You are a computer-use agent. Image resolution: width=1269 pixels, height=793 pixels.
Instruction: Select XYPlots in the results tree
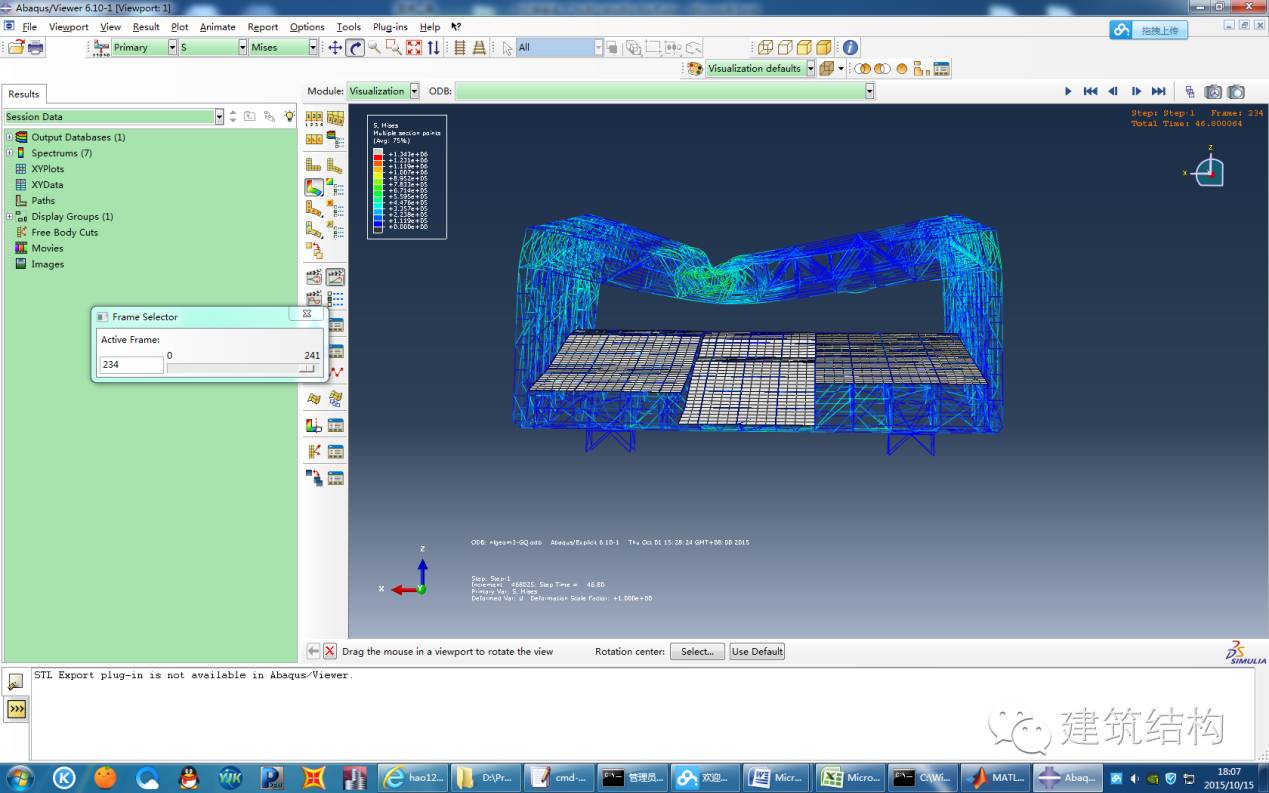coord(47,169)
